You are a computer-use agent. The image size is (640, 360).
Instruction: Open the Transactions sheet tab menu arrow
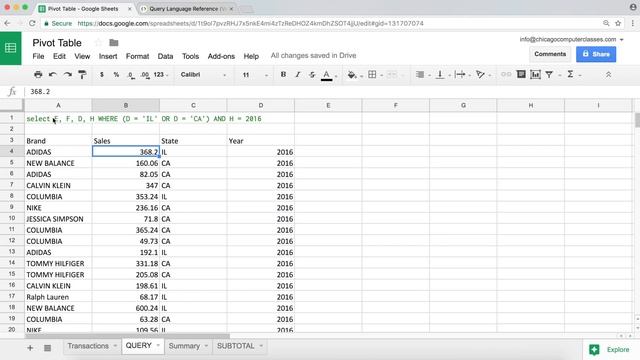[x=115, y=346]
